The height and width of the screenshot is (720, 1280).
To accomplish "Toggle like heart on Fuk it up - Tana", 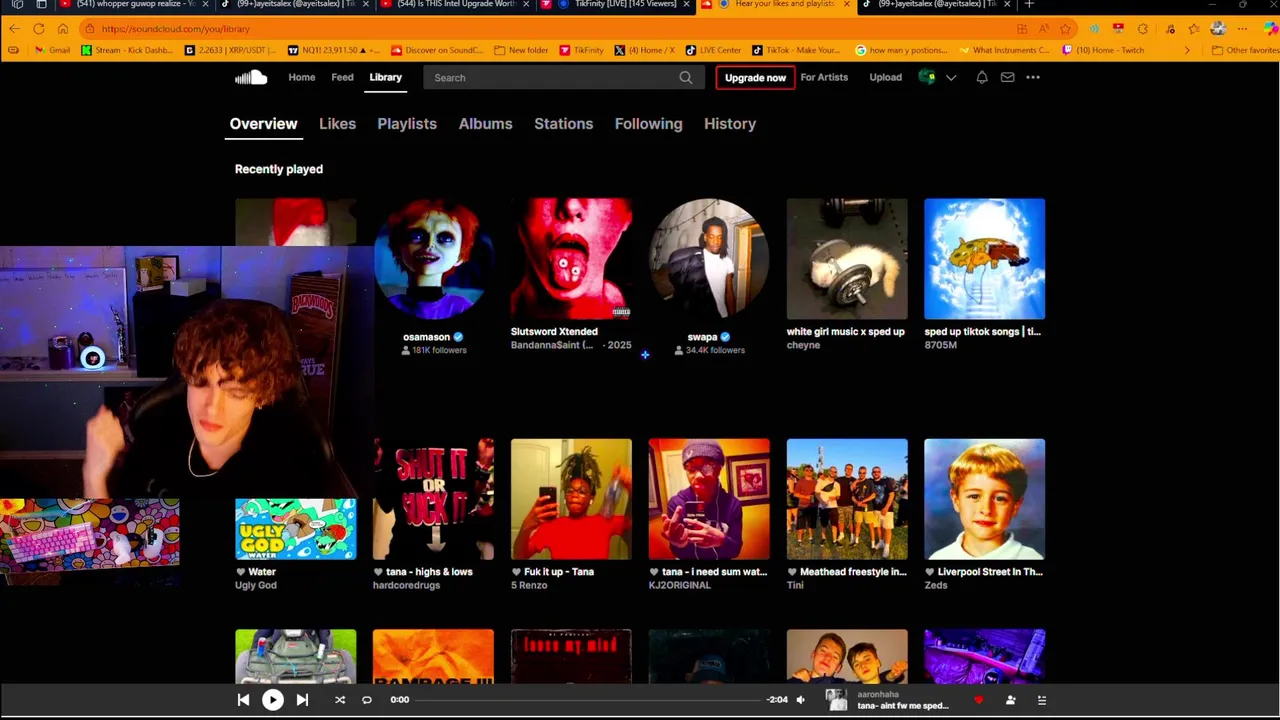I will coord(516,572).
